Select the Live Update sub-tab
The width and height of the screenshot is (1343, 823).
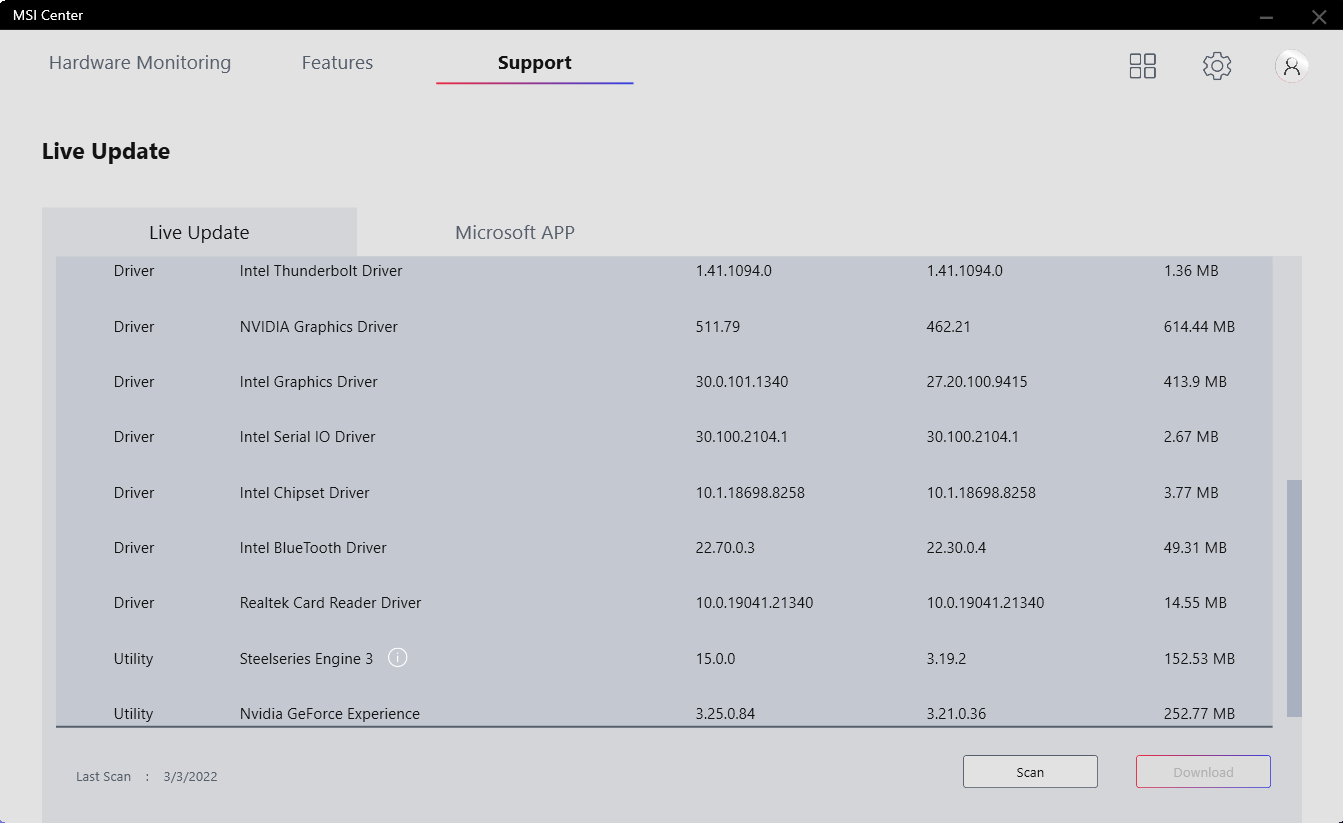[x=199, y=233]
